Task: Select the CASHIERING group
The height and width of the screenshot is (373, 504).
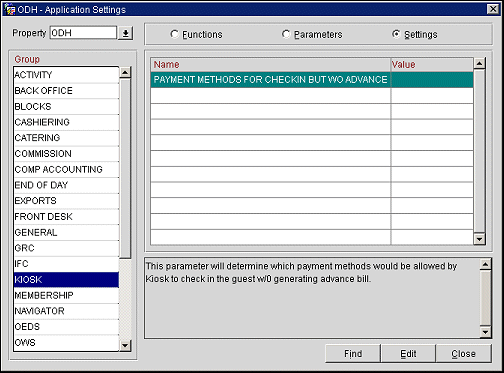Action: tap(66, 122)
